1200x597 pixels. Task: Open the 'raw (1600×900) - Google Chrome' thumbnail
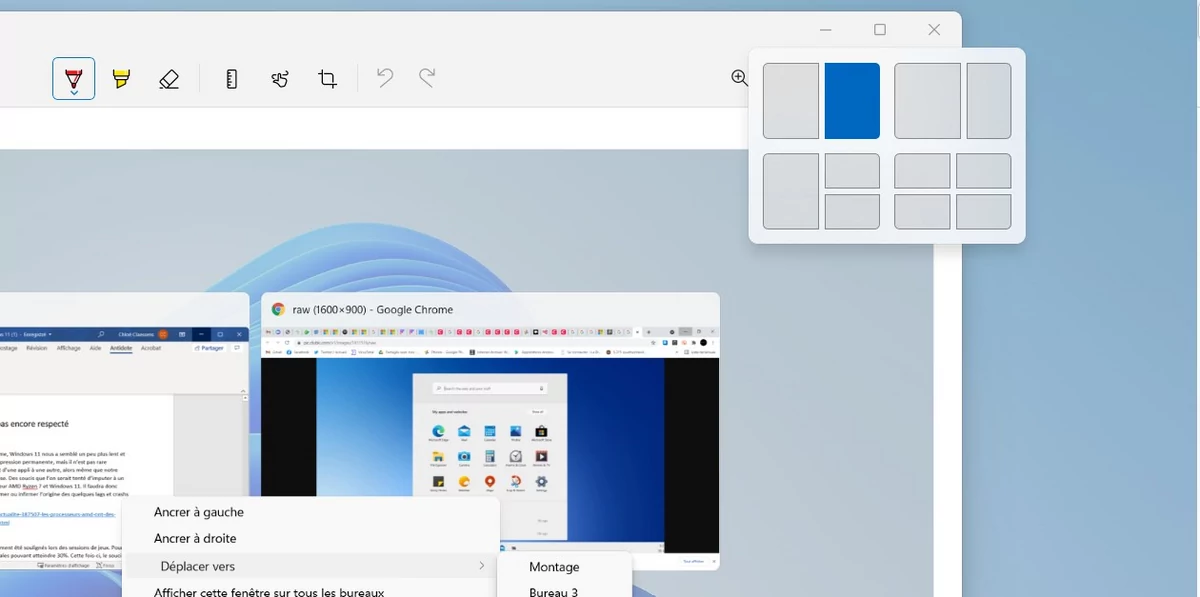pyautogui.click(x=490, y=431)
